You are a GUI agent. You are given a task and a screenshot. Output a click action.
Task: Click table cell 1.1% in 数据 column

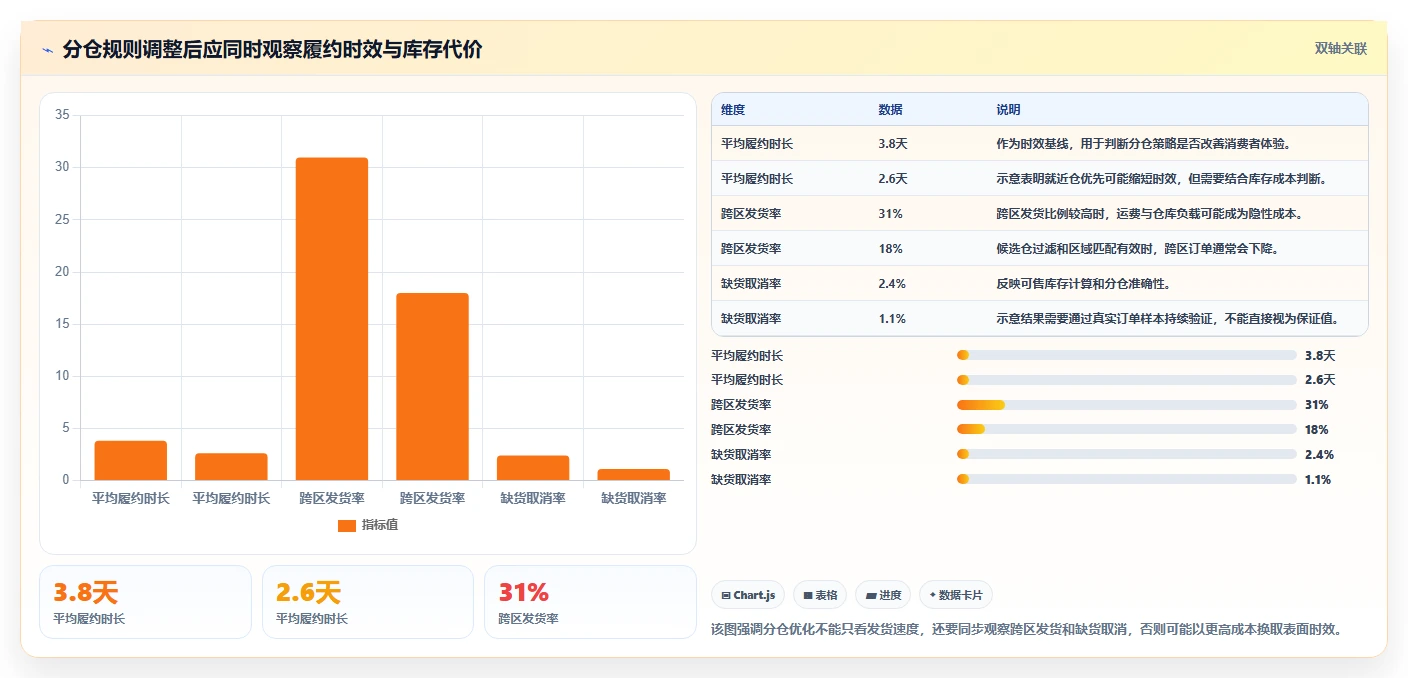click(892, 319)
